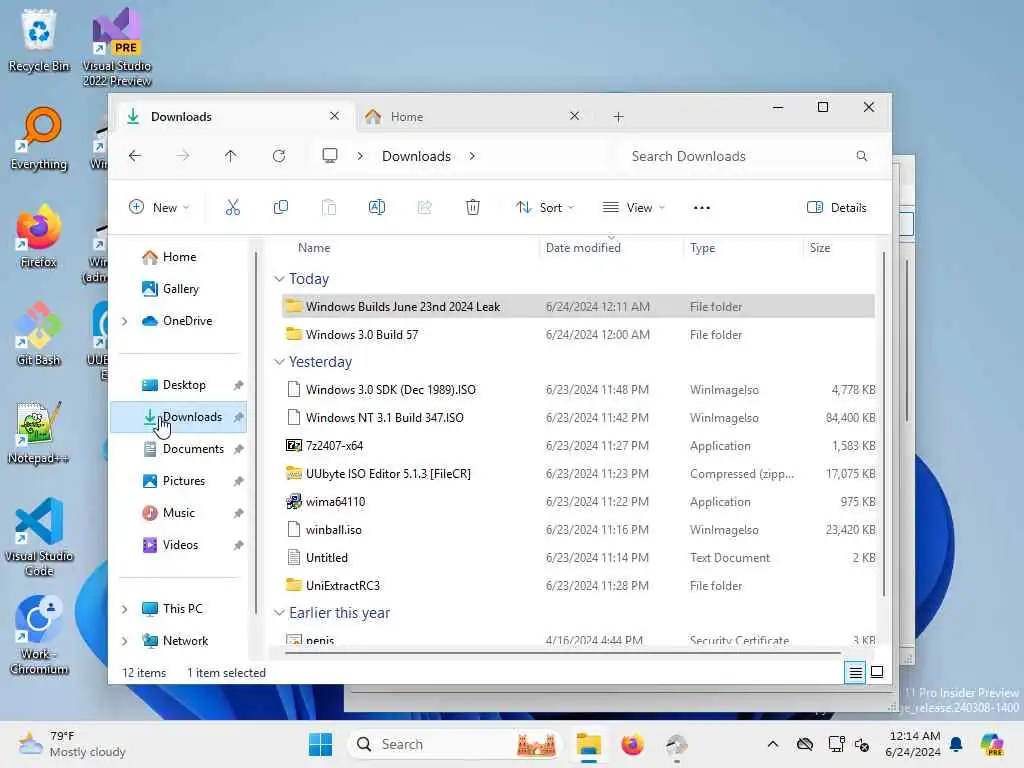The image size is (1024, 768).
Task: Select Gallery in navigation pane
Action: 180,289
